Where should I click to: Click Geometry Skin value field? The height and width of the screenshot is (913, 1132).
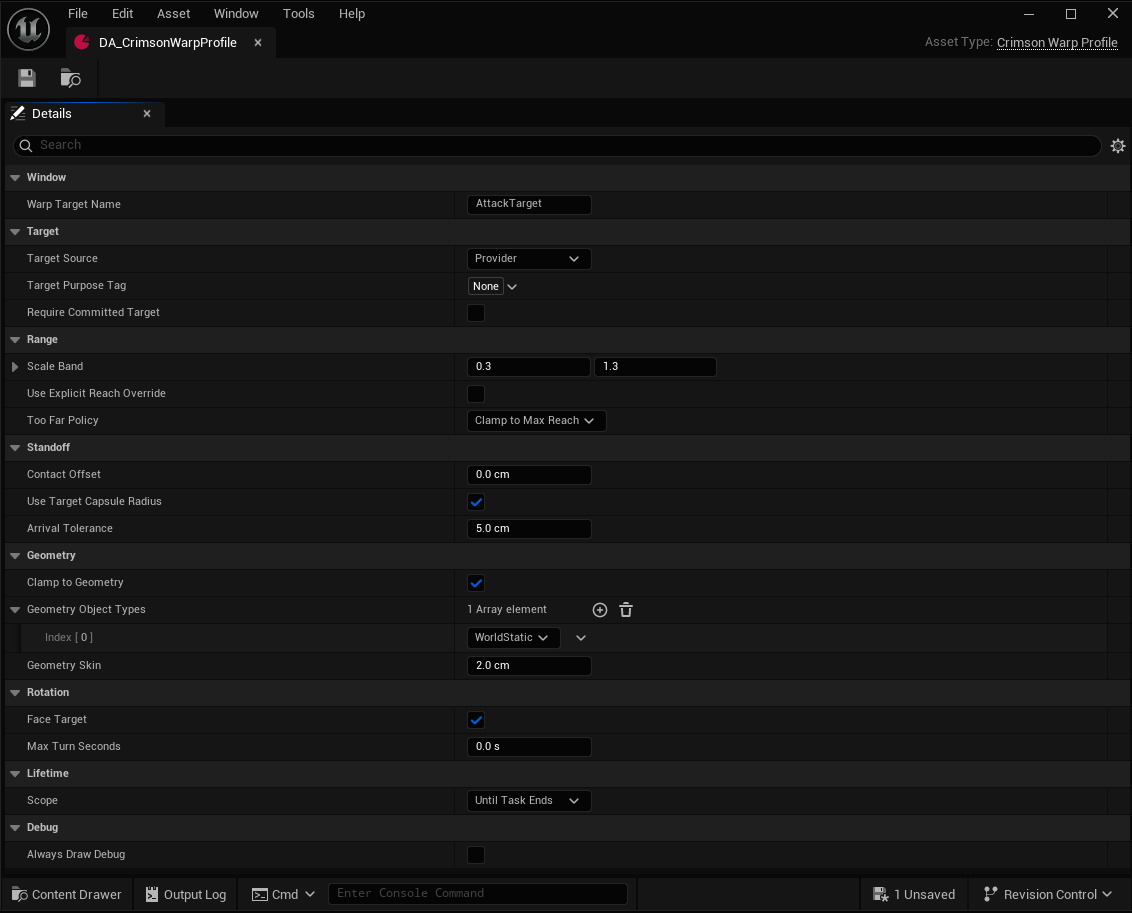click(528, 665)
